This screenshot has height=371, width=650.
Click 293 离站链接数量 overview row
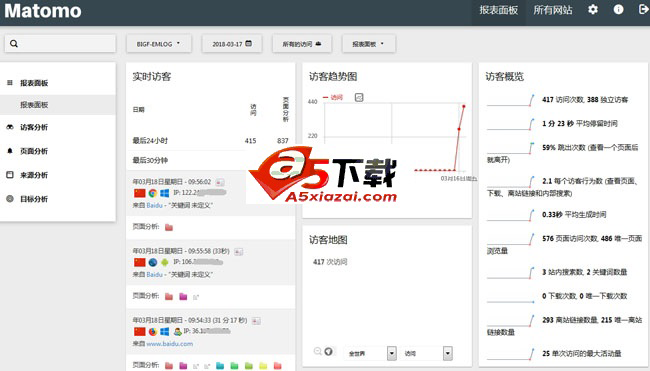coord(563,325)
